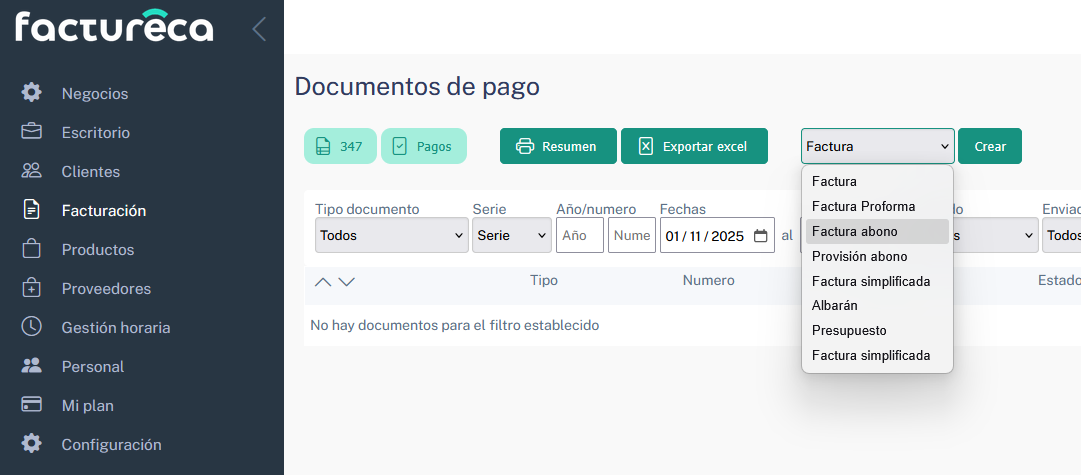
Task: Click the Tipo column header
Action: [544, 280]
